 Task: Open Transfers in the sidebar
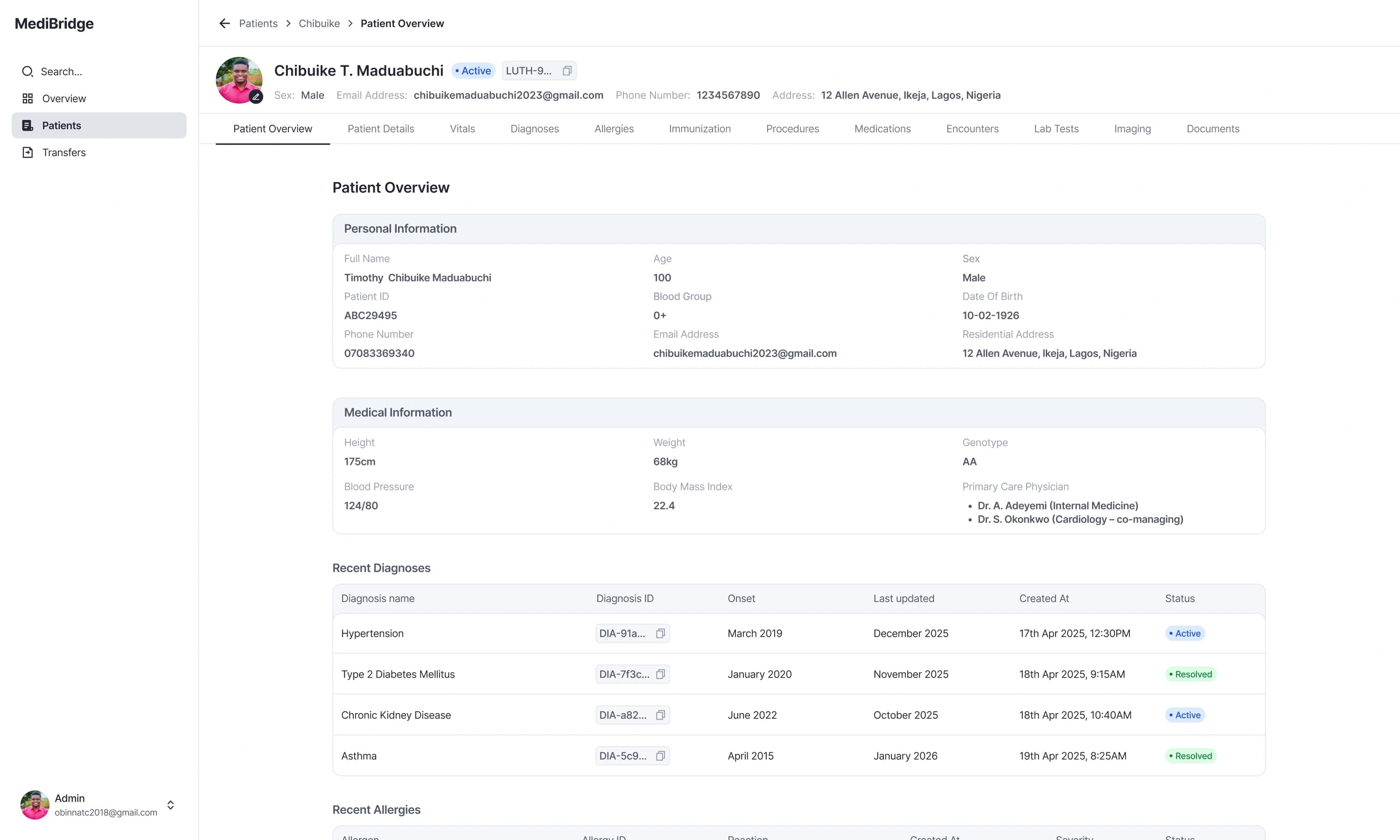(99, 152)
